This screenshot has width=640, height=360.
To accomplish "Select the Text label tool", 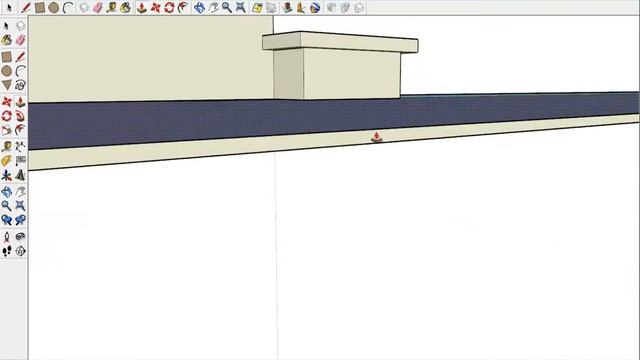I will pos(20,161).
